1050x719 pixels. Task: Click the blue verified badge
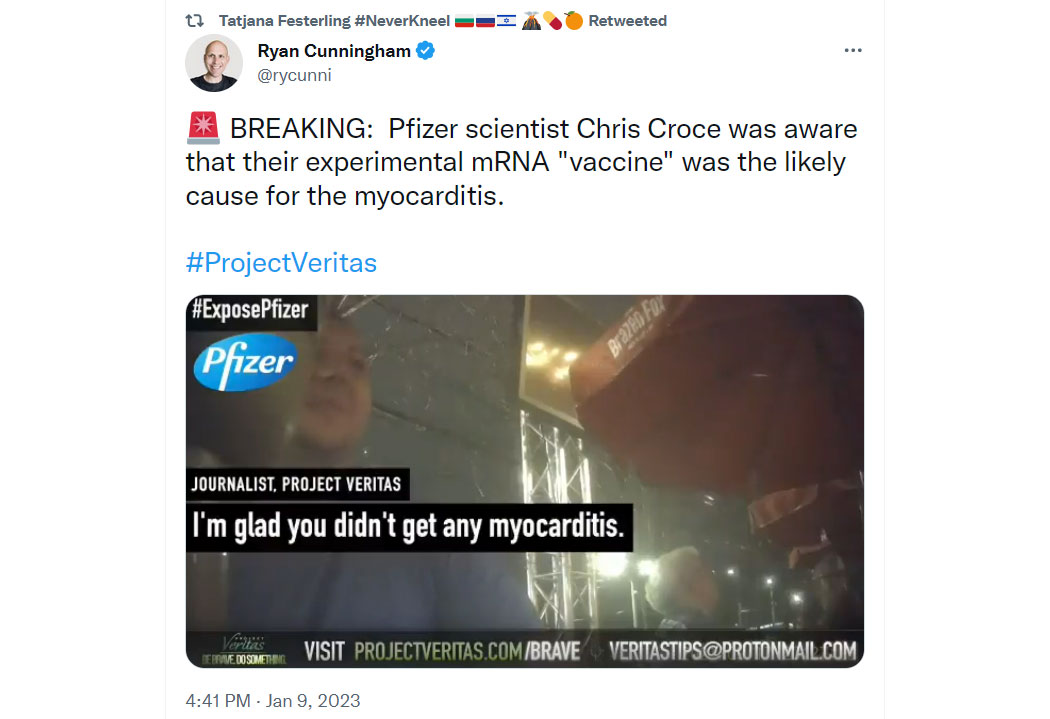tap(425, 51)
